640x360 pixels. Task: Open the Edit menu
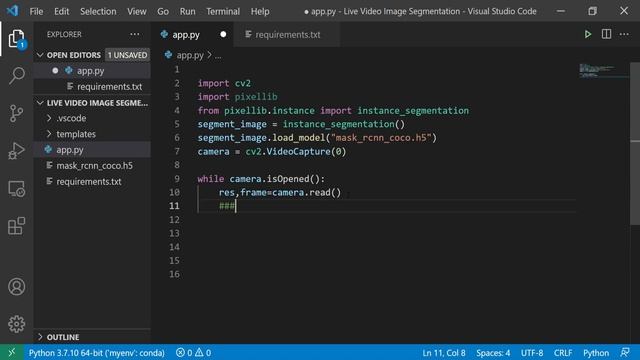click(62, 11)
